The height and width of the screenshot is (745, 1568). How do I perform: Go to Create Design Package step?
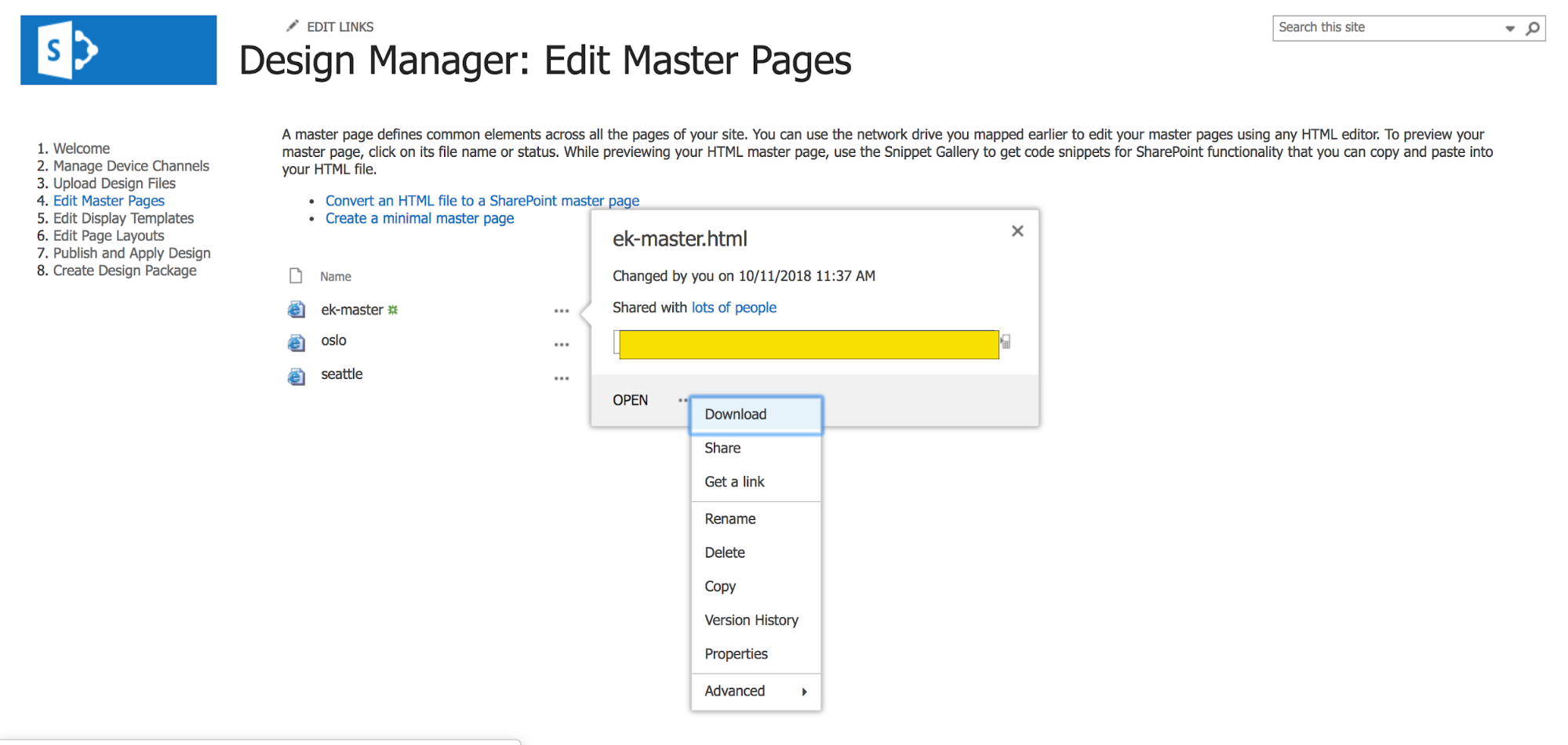(125, 271)
